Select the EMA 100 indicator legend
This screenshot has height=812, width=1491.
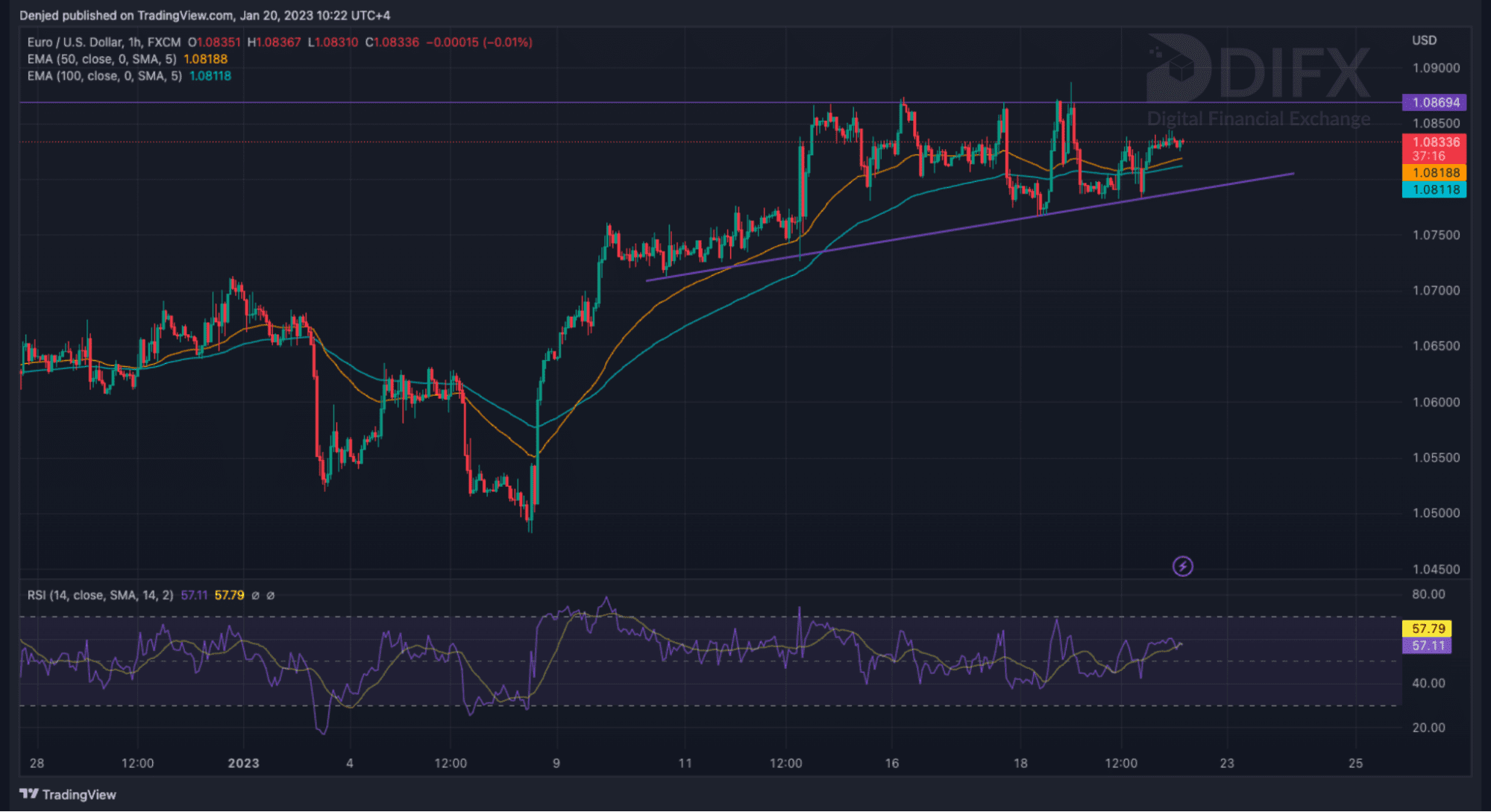(104, 76)
